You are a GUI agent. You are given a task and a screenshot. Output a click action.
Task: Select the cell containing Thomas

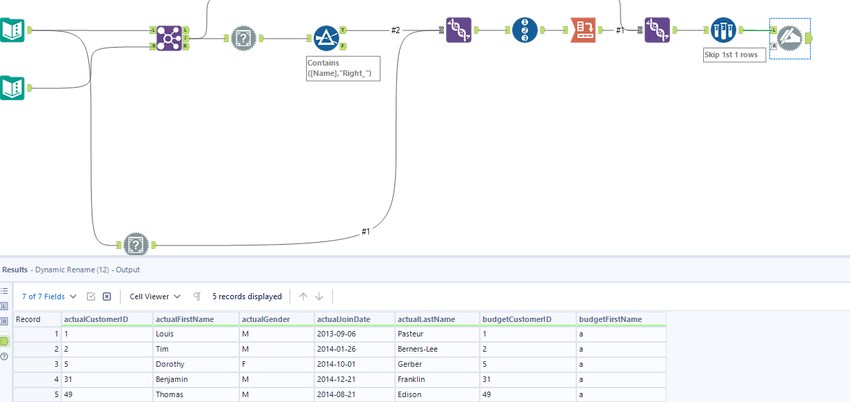click(x=196, y=394)
